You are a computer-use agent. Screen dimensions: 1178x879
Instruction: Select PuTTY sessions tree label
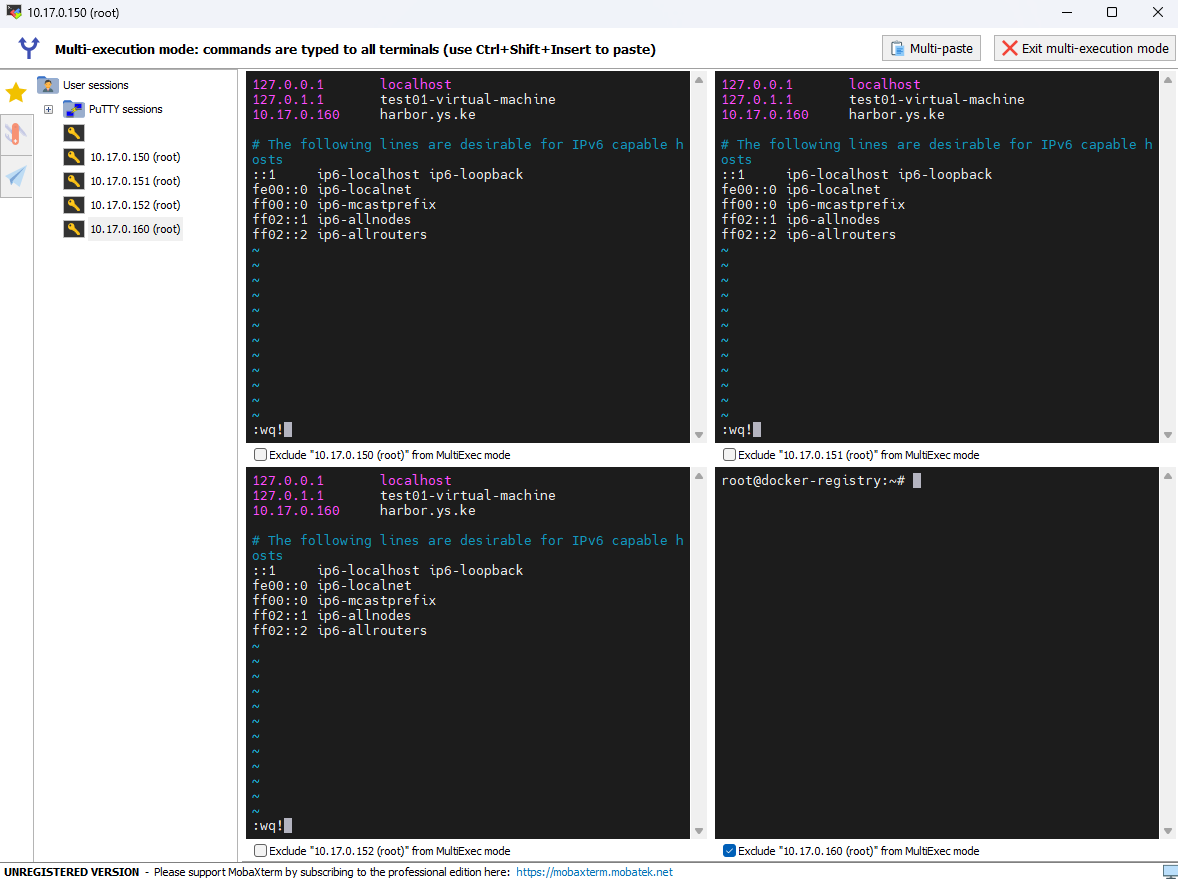[125, 109]
